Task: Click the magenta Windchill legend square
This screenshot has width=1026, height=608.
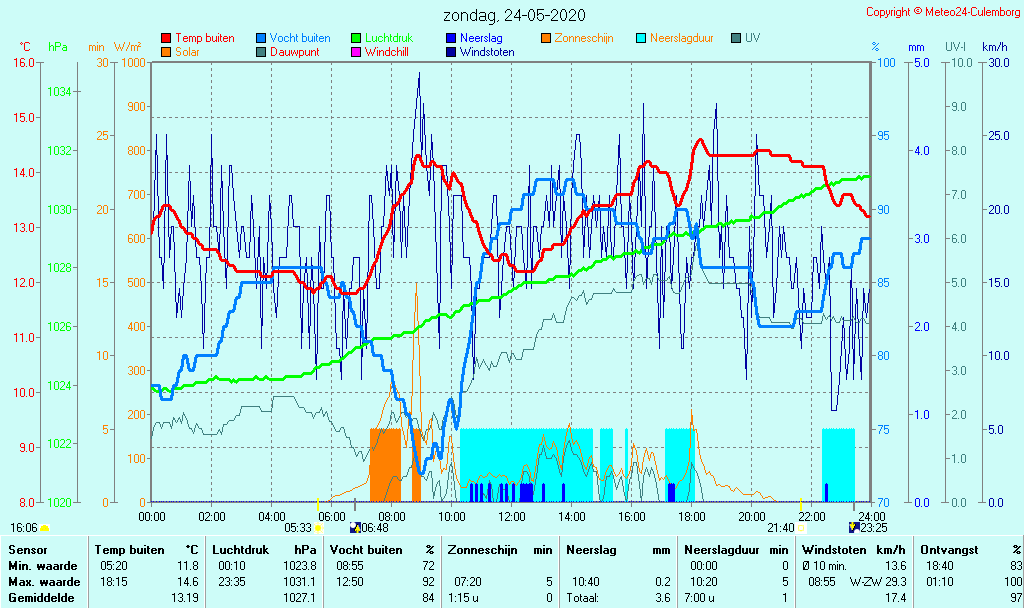Action: (x=356, y=52)
